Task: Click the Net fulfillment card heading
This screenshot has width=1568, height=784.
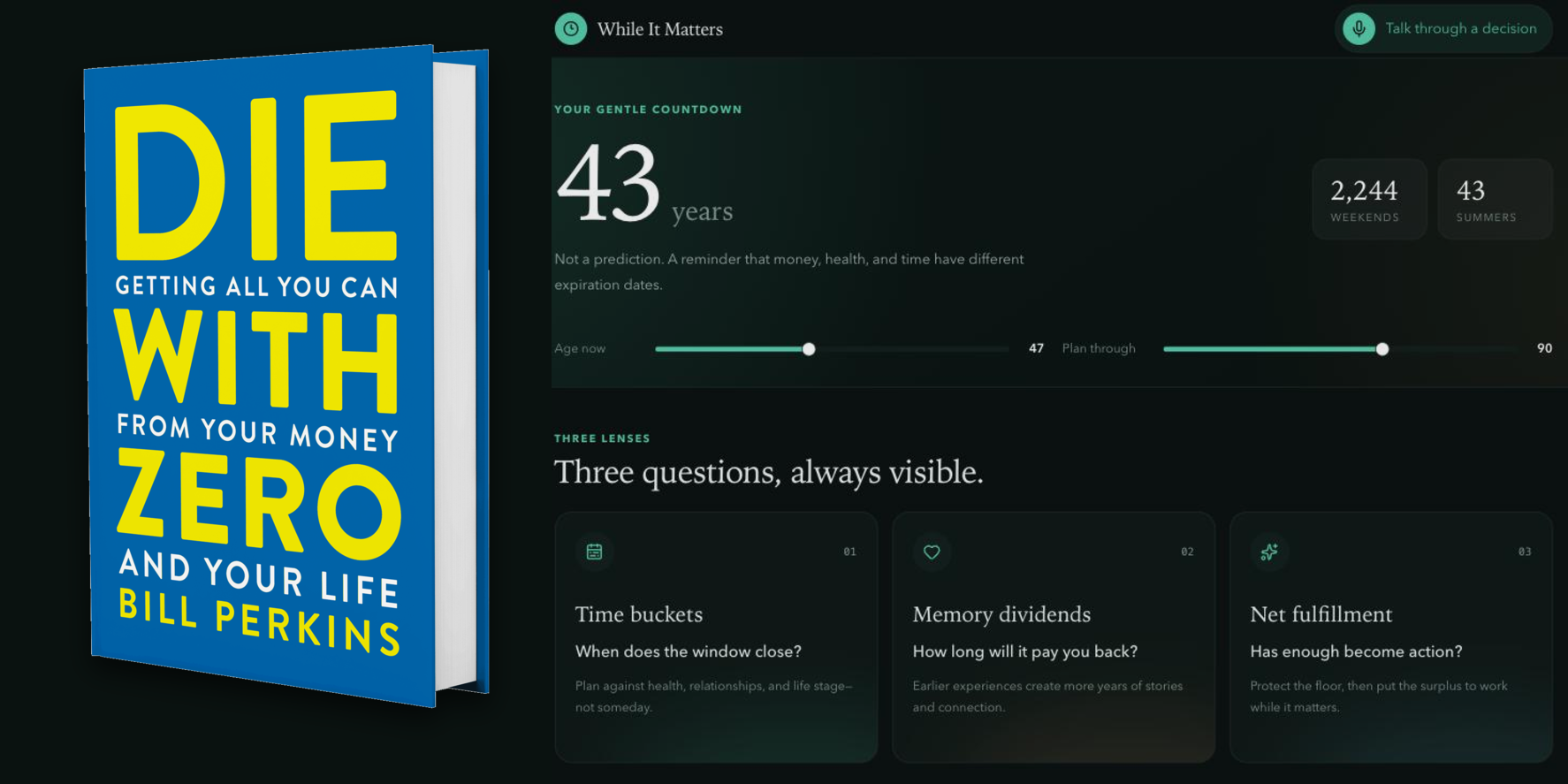Action: (x=1321, y=614)
